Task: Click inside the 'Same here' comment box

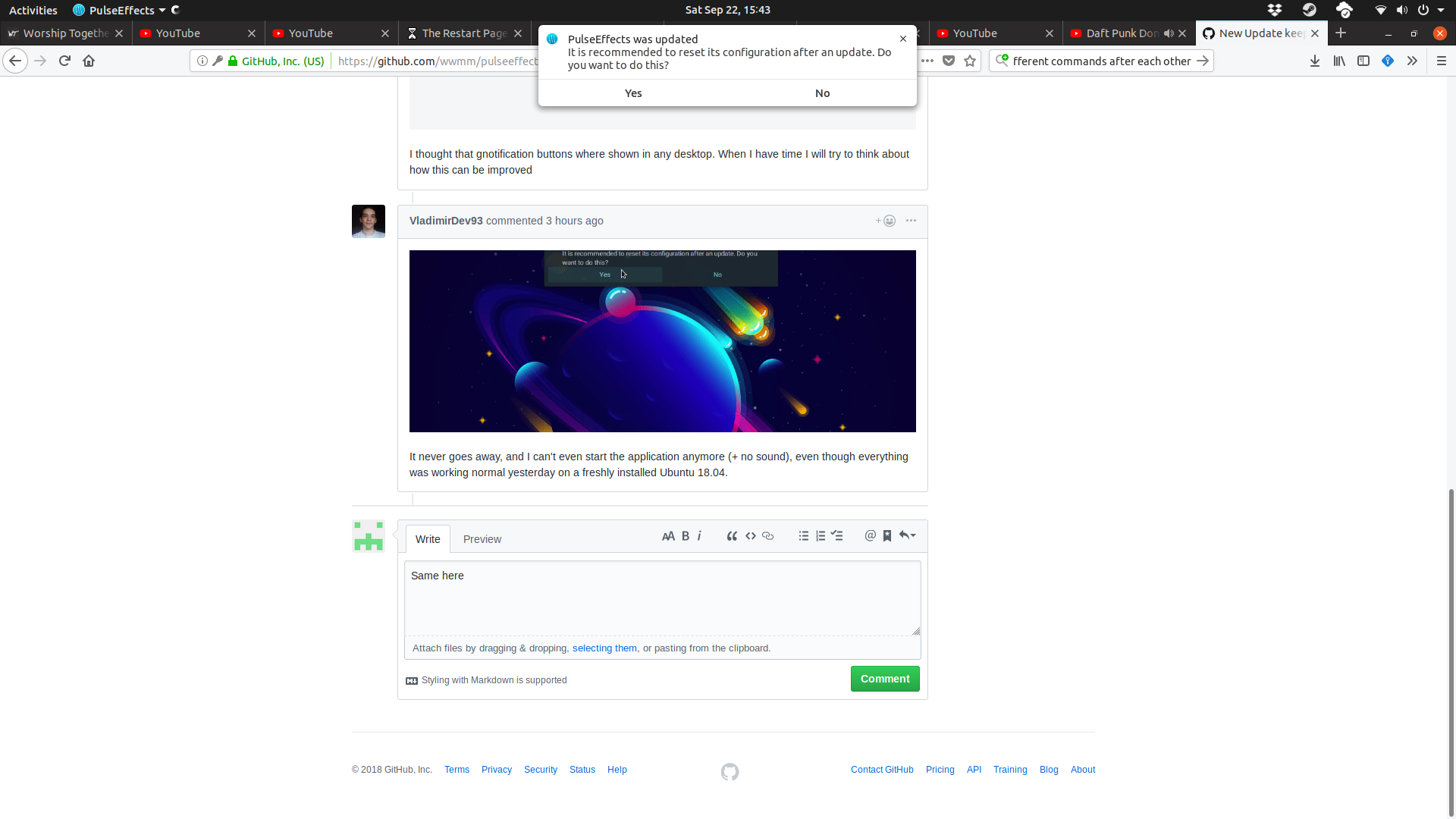Action: coord(662,598)
